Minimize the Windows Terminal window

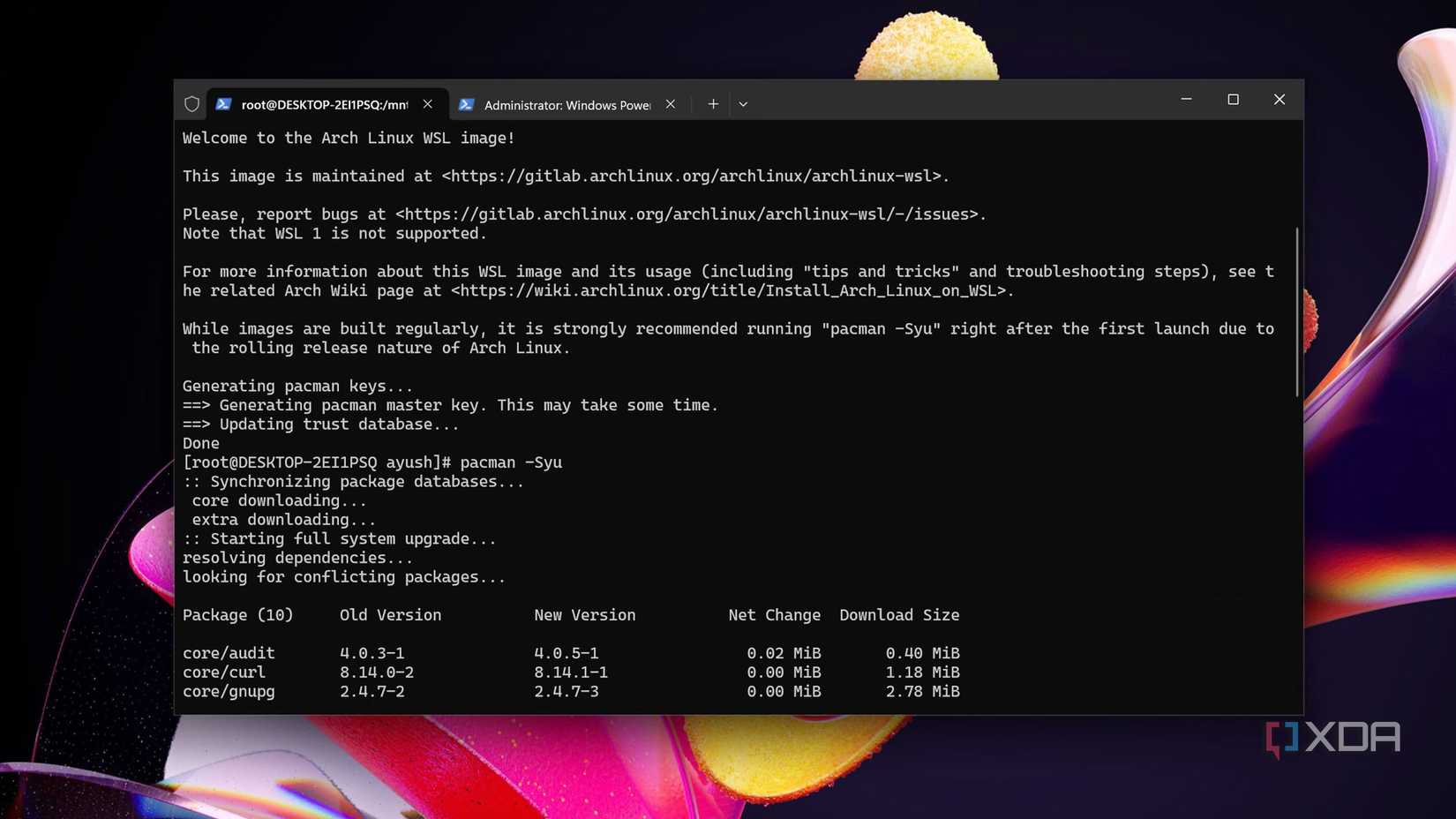tap(1186, 99)
